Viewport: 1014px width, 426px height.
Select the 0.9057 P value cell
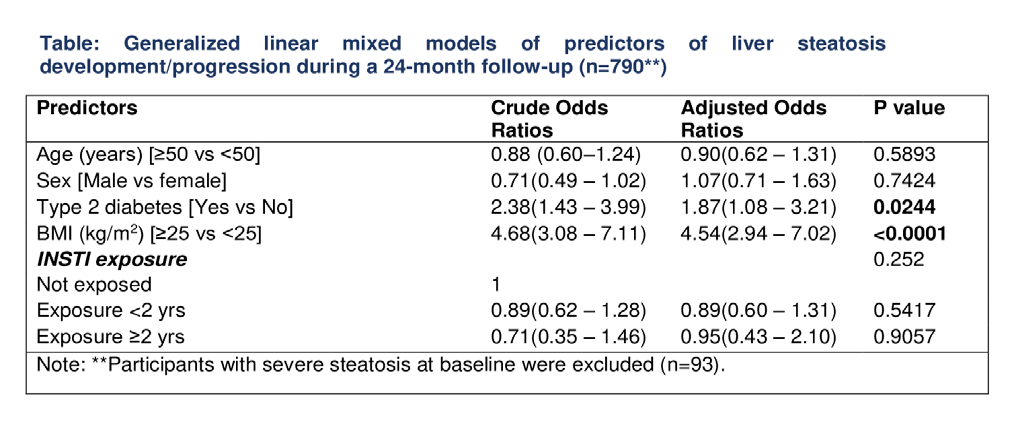coord(904,336)
